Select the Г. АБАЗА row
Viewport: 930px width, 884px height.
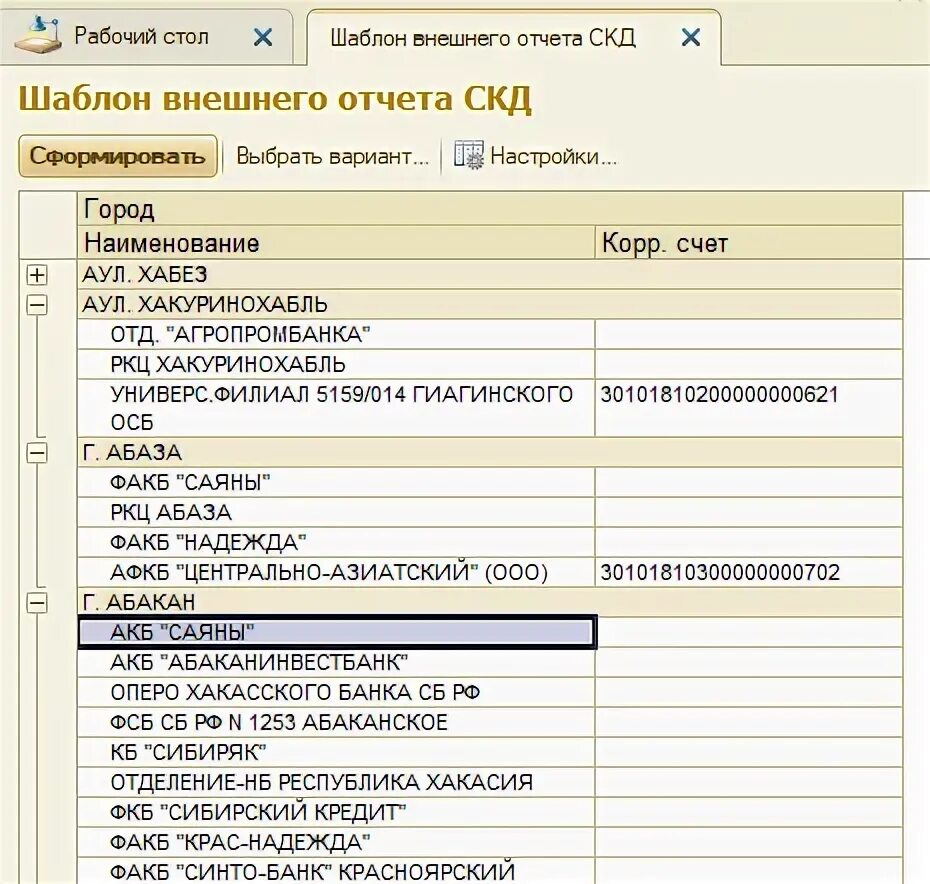[490, 453]
